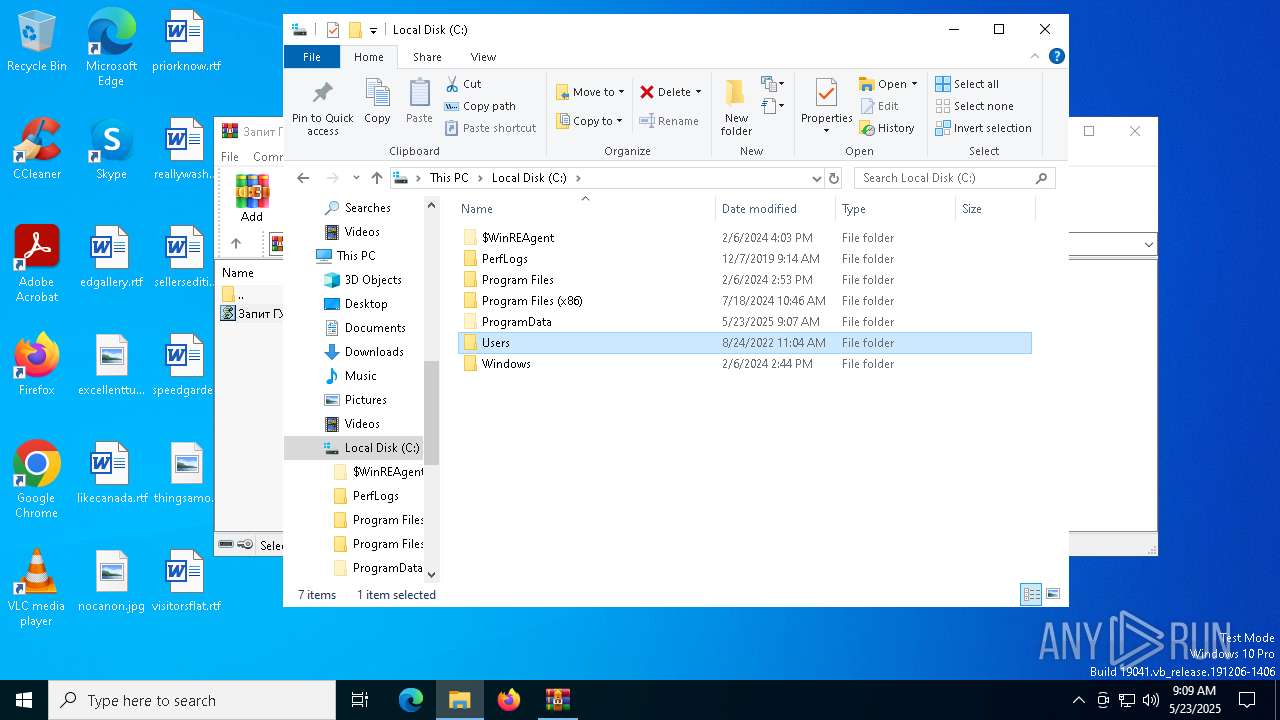Select Skype desktop icon
Viewport: 1280px width, 720px height.
(x=111, y=150)
